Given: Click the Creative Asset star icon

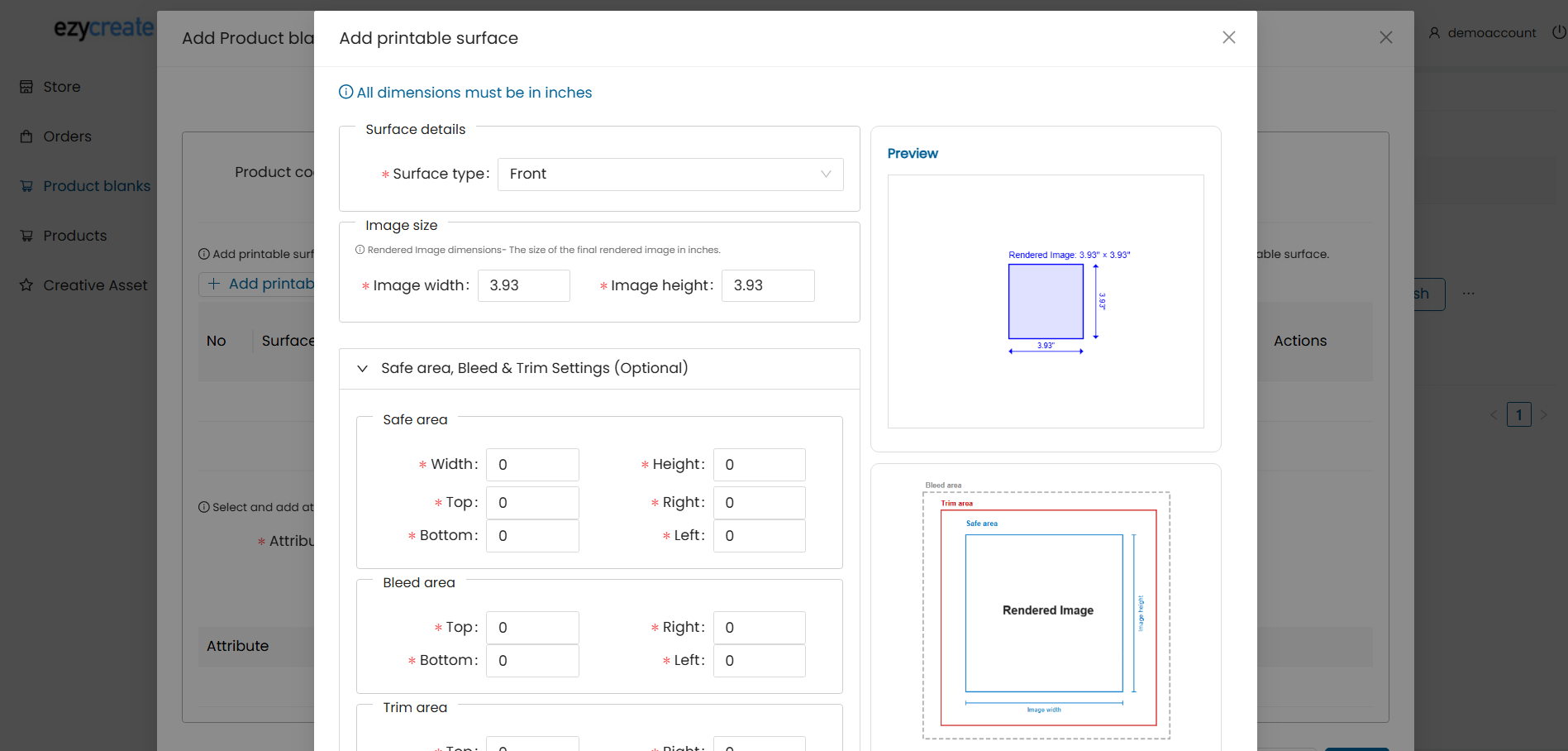Looking at the screenshot, I should 26,285.
